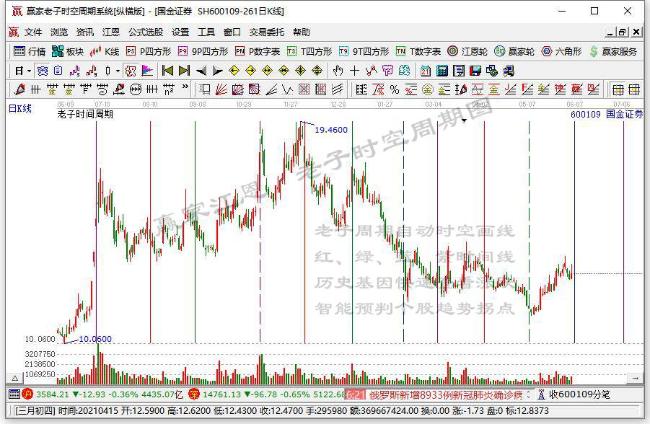
Task: Select the Gann fan lines tool
Action: coord(221,89)
